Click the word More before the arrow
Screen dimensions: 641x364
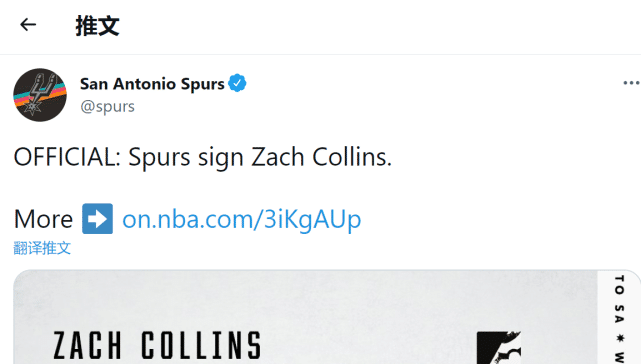click(43, 219)
